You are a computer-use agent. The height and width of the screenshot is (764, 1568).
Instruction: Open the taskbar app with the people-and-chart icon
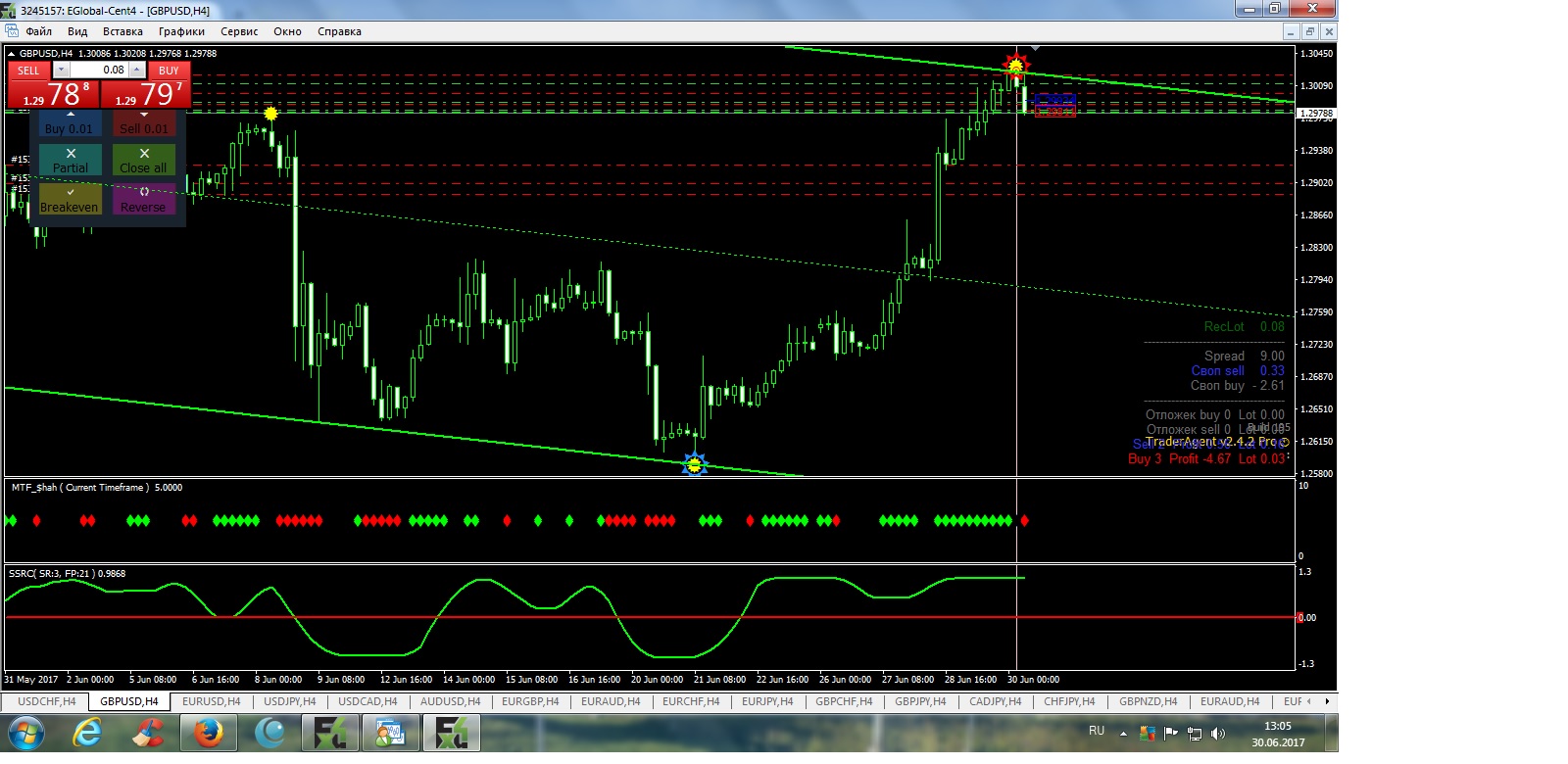[x=390, y=733]
